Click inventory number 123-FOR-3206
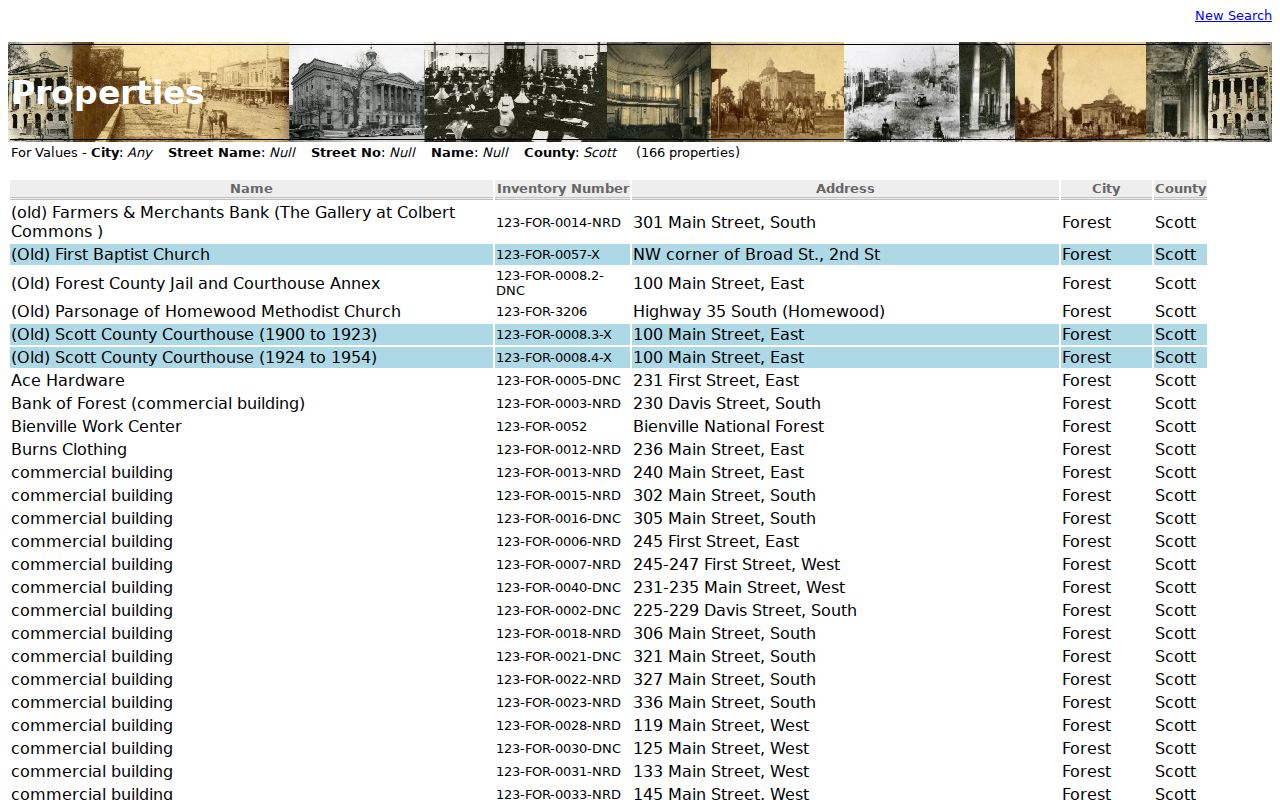The width and height of the screenshot is (1280, 800). (x=542, y=311)
